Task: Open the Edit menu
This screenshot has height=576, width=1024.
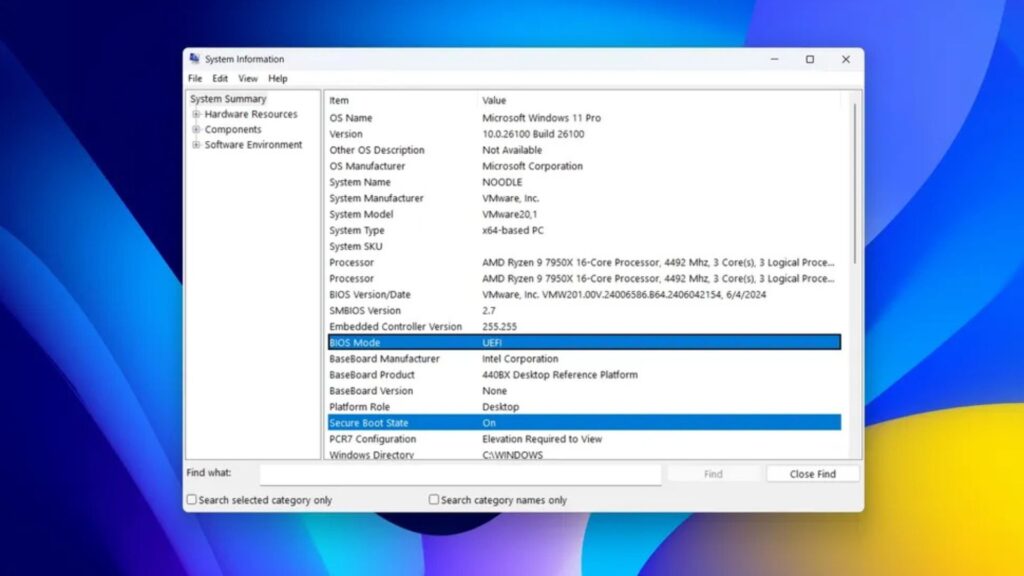Action: point(220,78)
